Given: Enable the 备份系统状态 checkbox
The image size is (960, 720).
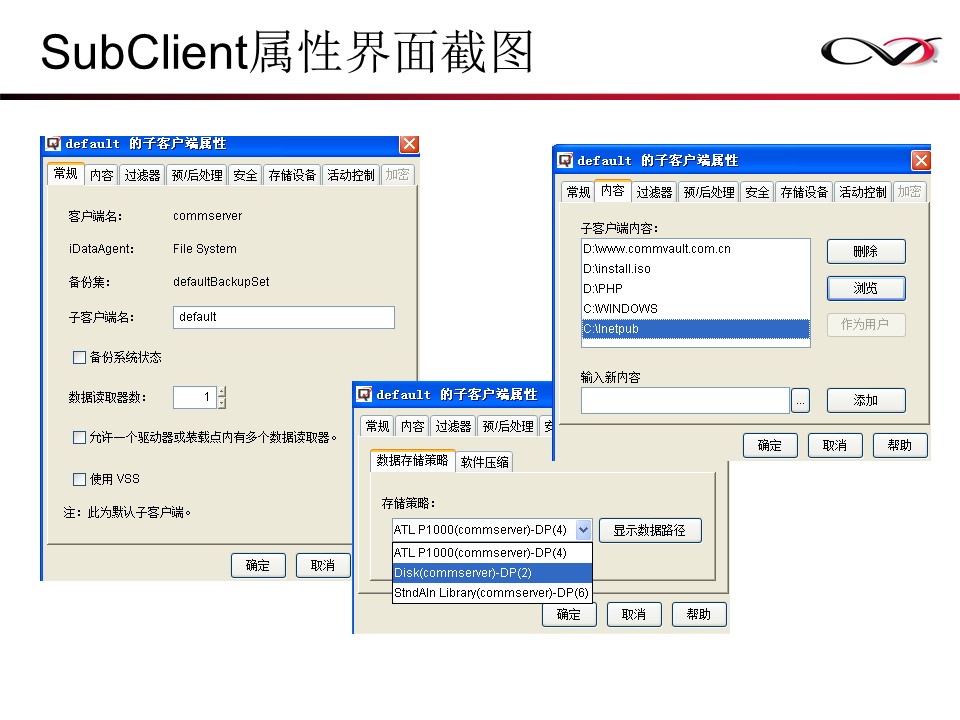Looking at the screenshot, I should click(79, 358).
